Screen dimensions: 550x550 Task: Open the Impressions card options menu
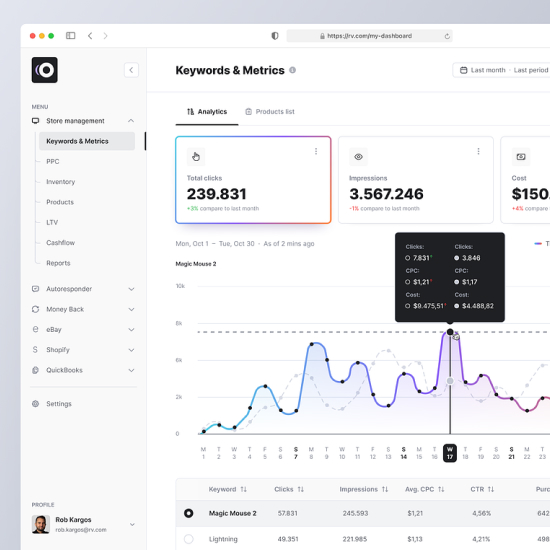(x=478, y=151)
